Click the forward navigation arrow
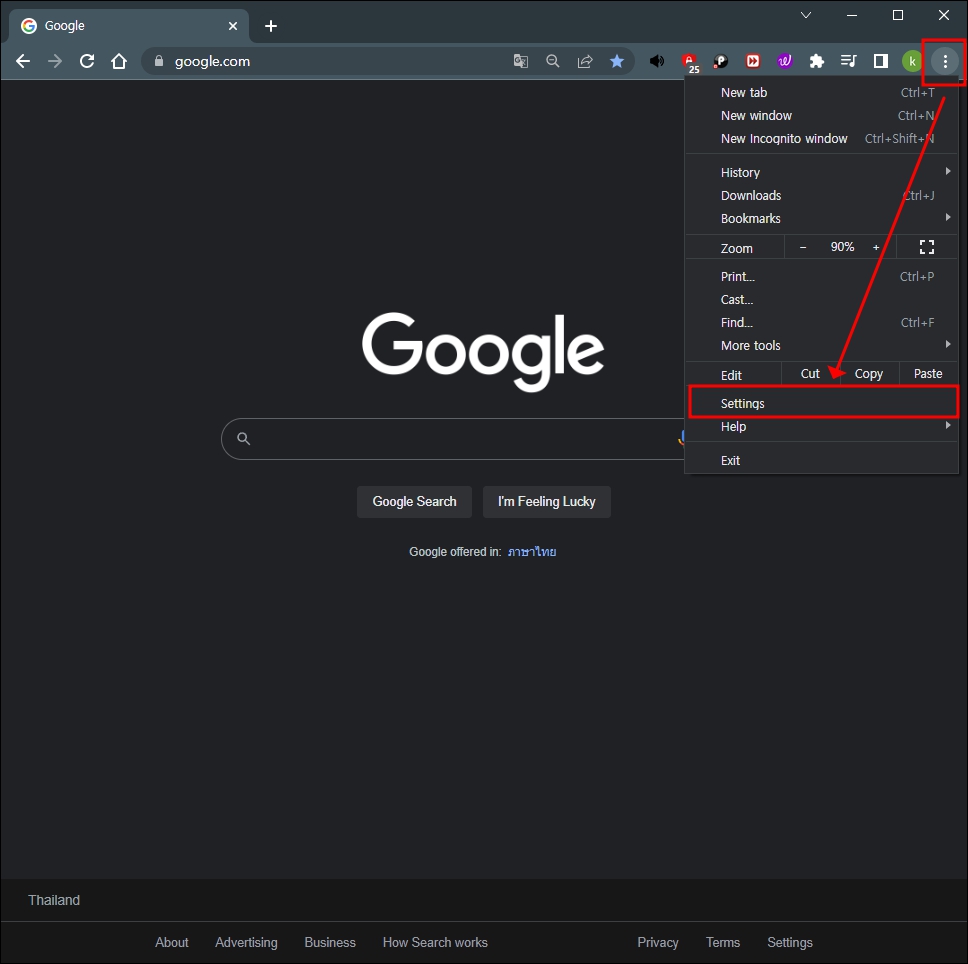Viewport: 968px width, 964px height. [55, 61]
